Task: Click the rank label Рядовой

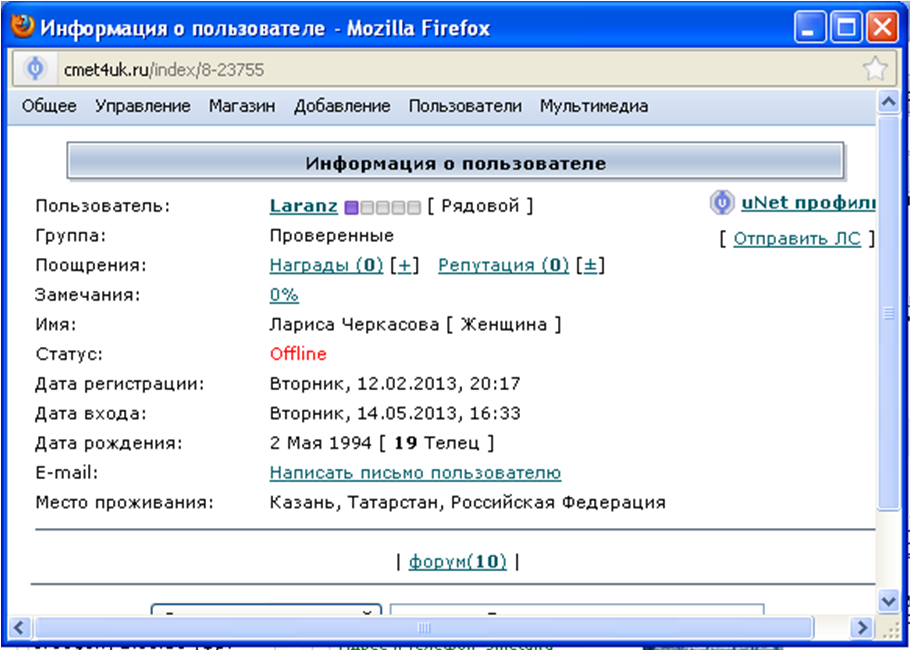Action: coord(480,206)
